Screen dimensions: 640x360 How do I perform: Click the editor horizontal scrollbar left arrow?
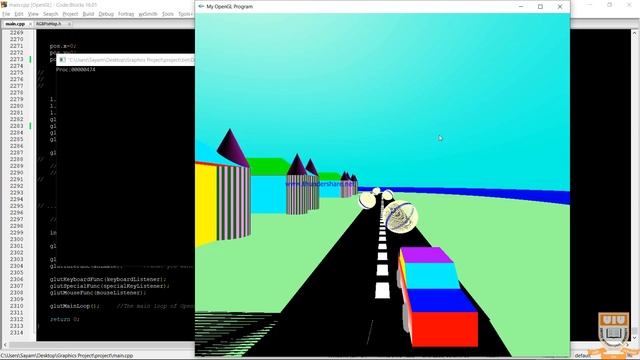(5, 345)
